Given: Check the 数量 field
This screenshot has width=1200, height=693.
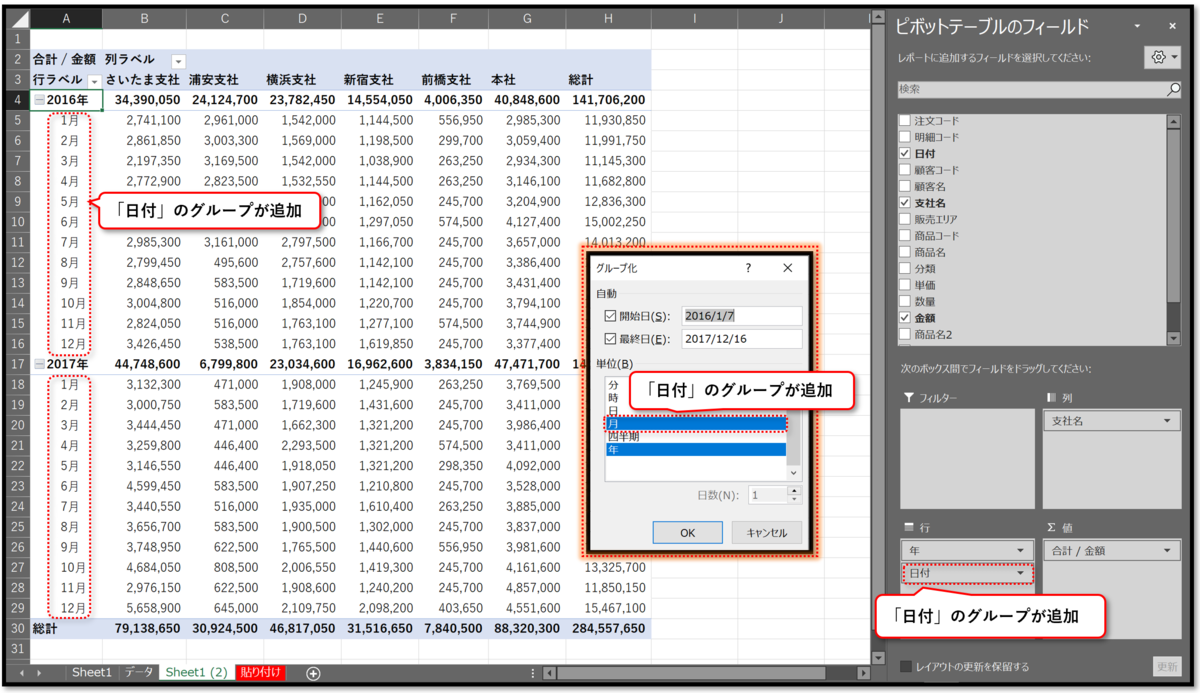Looking at the screenshot, I should [x=905, y=301].
